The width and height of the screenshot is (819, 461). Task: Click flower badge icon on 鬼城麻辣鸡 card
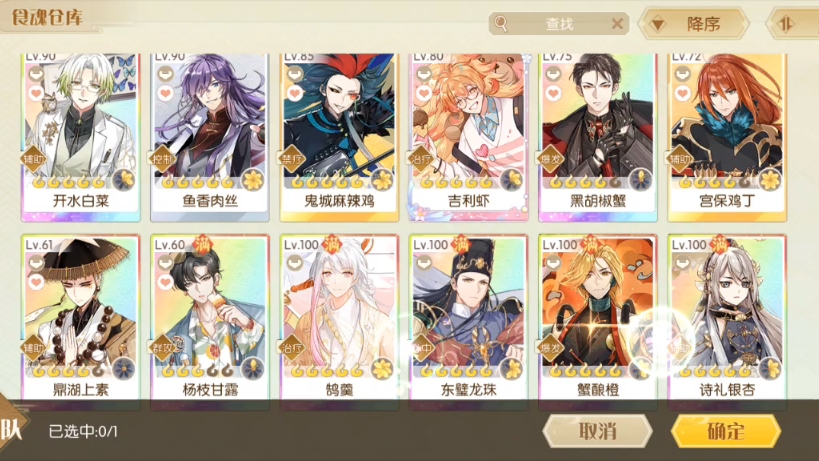382,180
